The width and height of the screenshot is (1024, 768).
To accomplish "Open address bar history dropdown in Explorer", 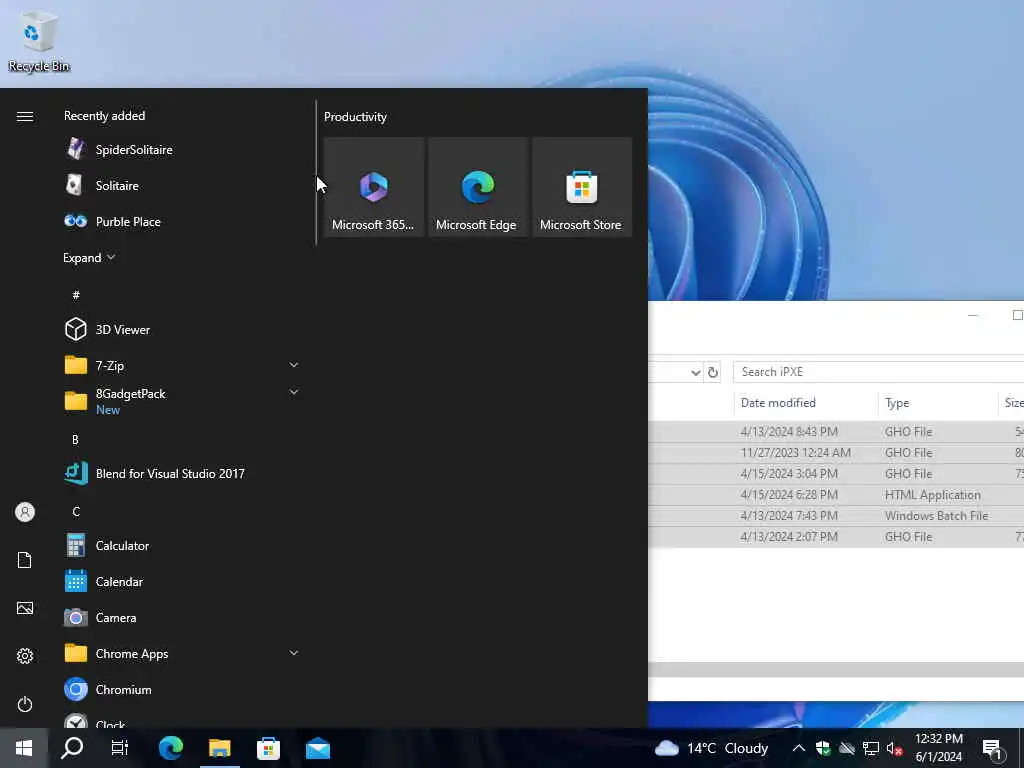I will (x=696, y=372).
